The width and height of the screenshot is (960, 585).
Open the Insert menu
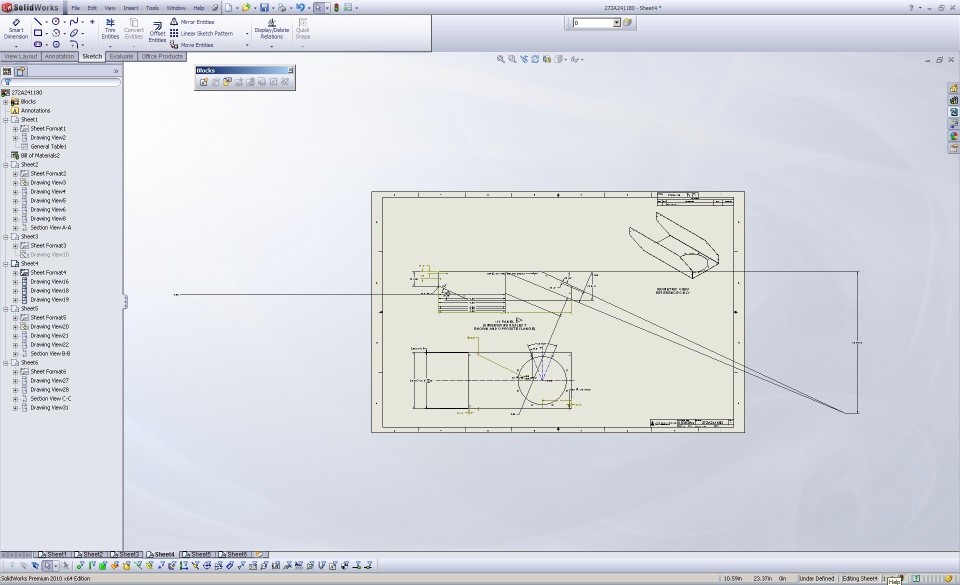point(131,8)
